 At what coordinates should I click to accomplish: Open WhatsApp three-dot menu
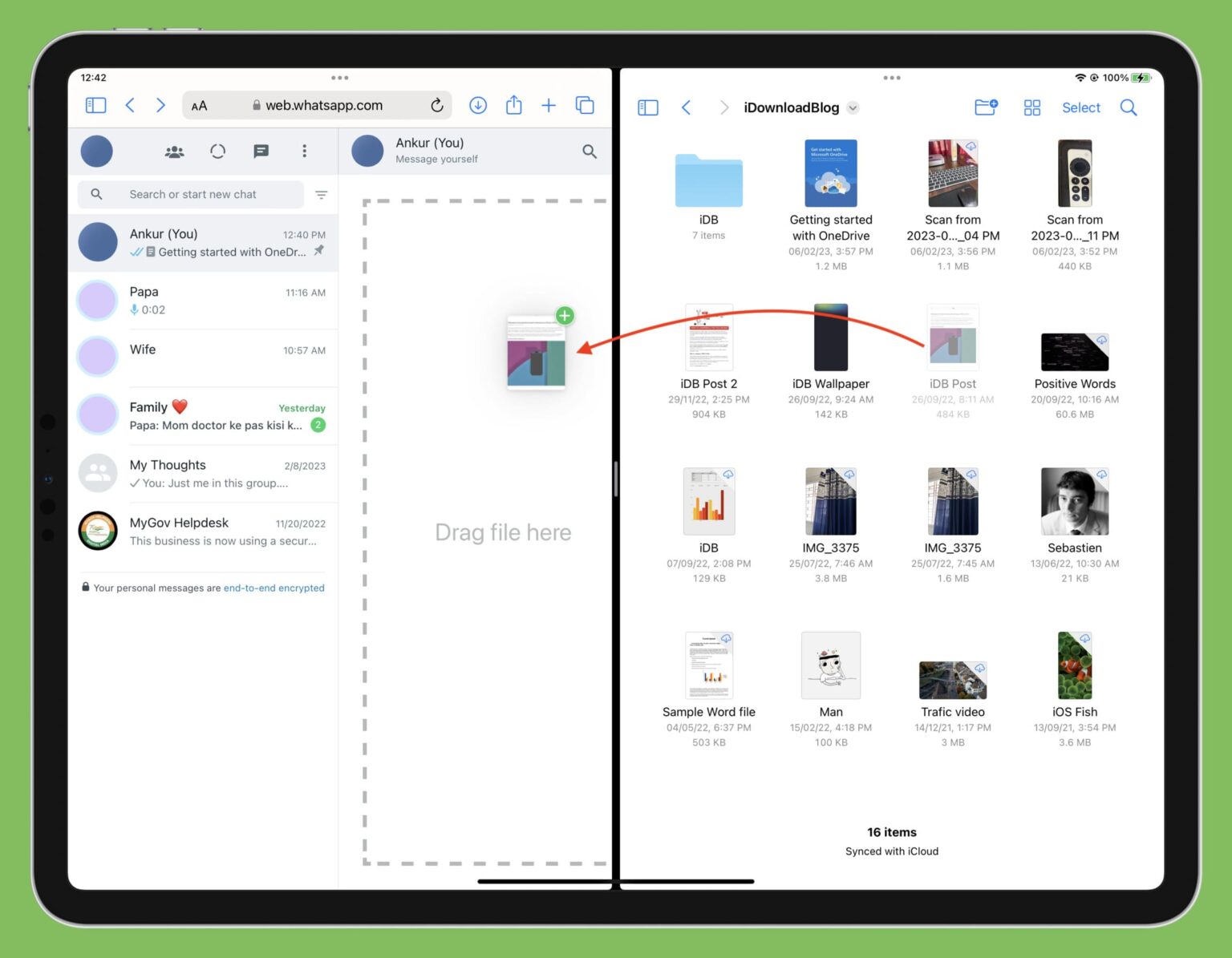pyautogui.click(x=304, y=152)
